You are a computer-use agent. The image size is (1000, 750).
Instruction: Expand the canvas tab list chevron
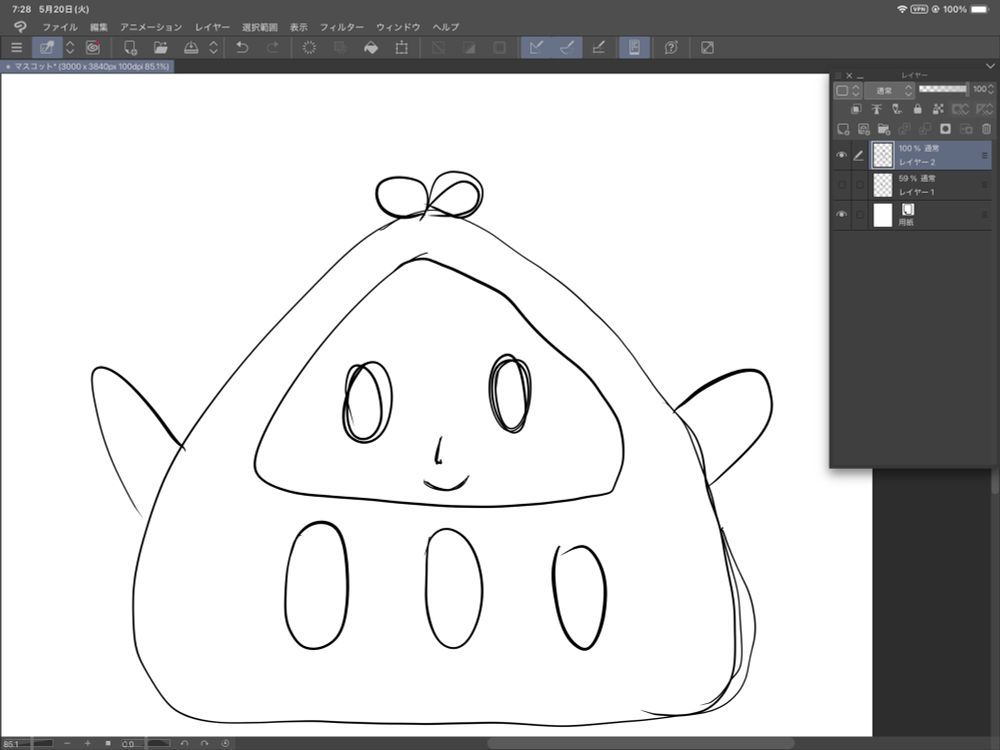(990, 66)
